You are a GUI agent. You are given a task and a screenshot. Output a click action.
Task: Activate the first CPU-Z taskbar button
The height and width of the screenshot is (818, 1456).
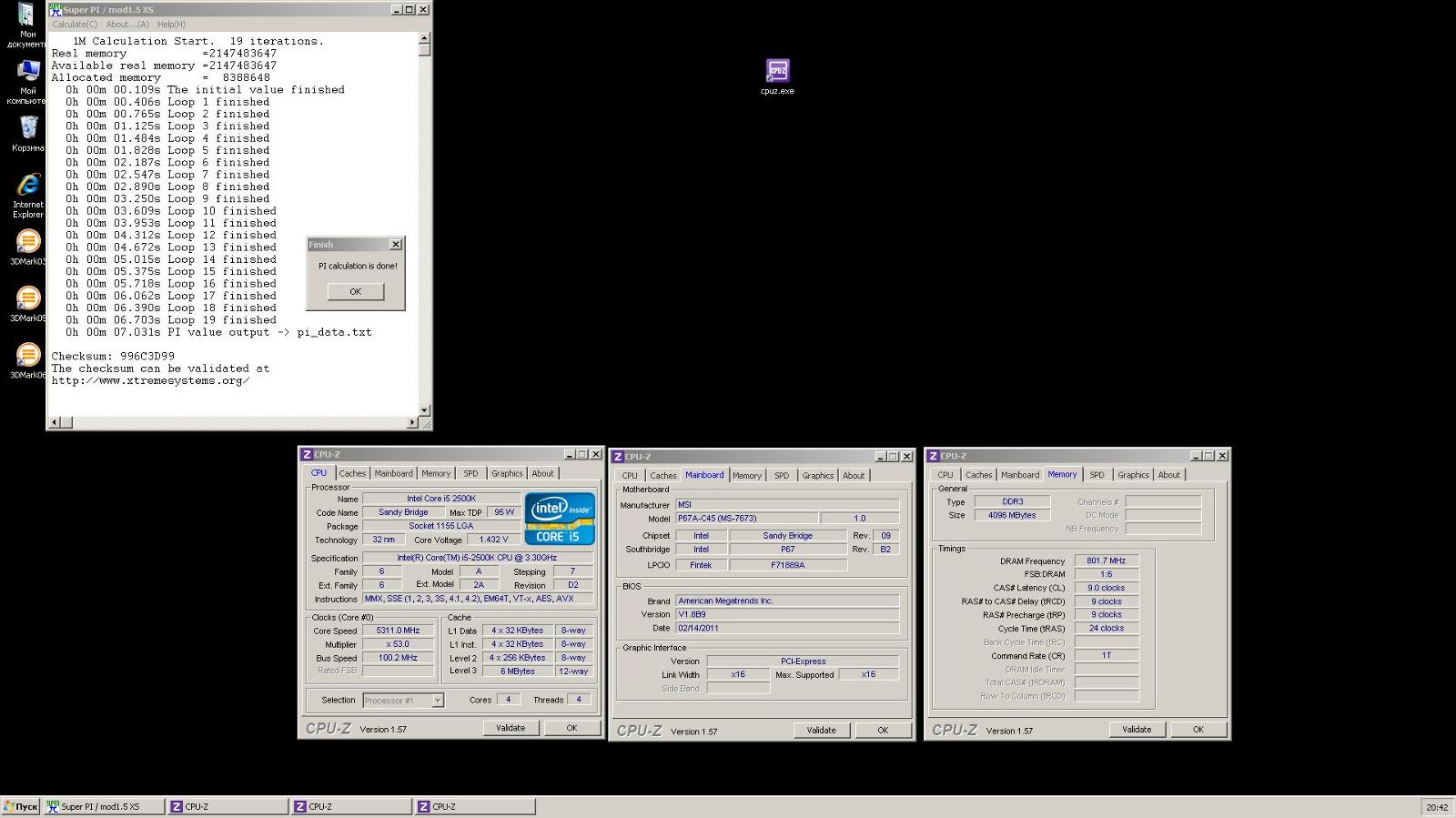pos(228,806)
